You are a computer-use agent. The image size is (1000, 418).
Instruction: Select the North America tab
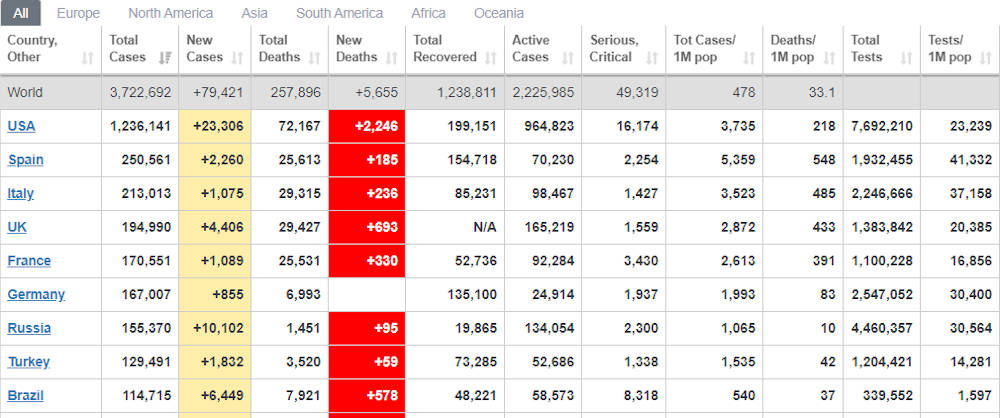[x=170, y=13]
